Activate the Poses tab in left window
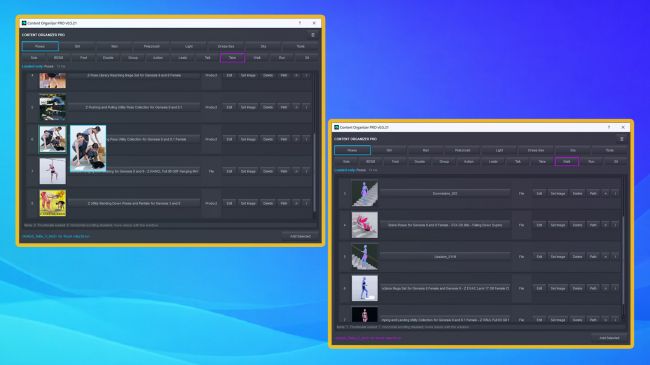Screen dimensions: 650x365 40,46
